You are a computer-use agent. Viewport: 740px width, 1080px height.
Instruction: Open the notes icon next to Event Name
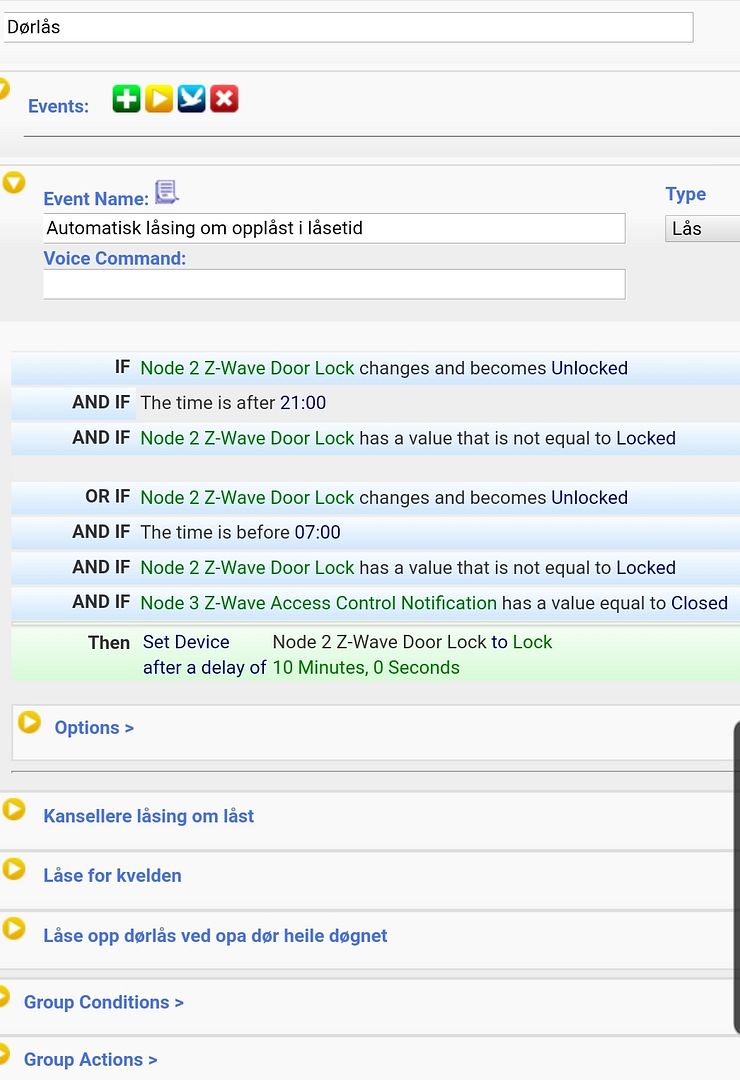pyautogui.click(x=166, y=192)
